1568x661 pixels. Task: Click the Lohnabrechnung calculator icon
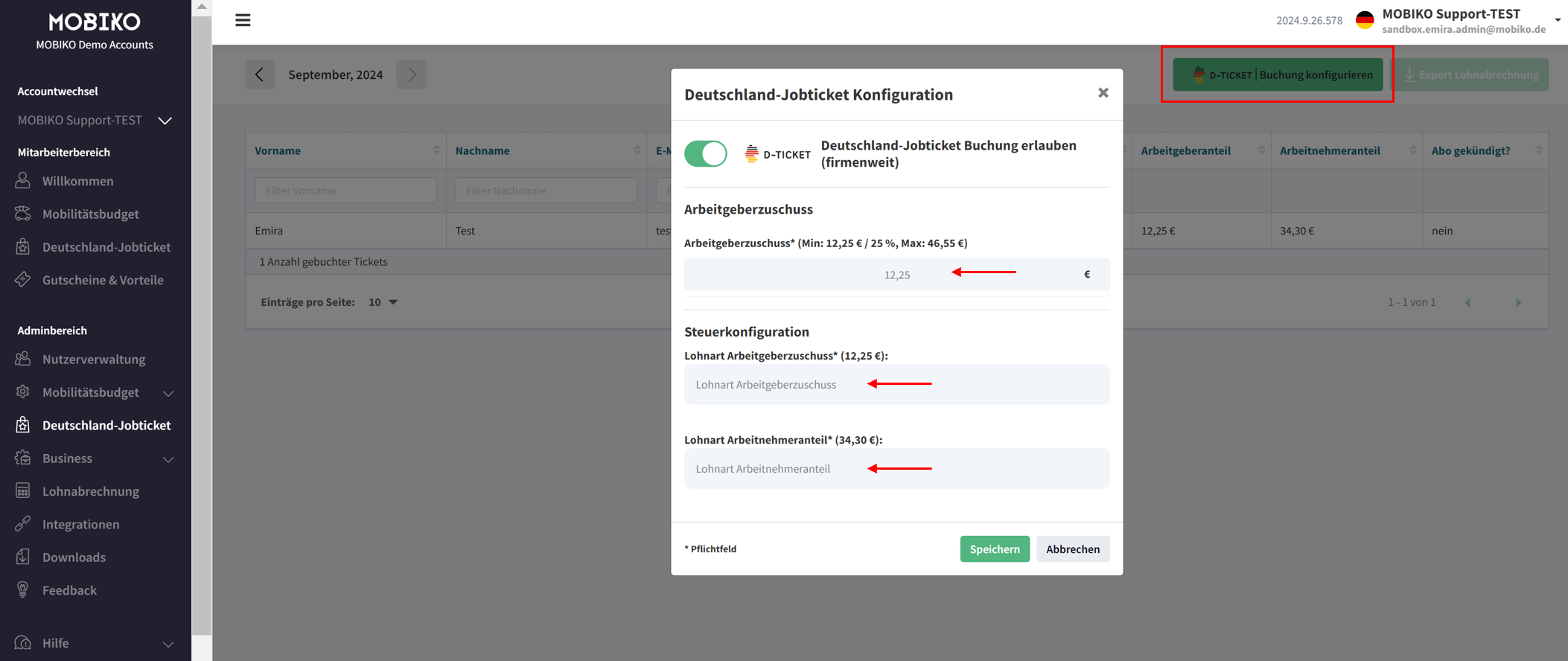pyautogui.click(x=23, y=491)
